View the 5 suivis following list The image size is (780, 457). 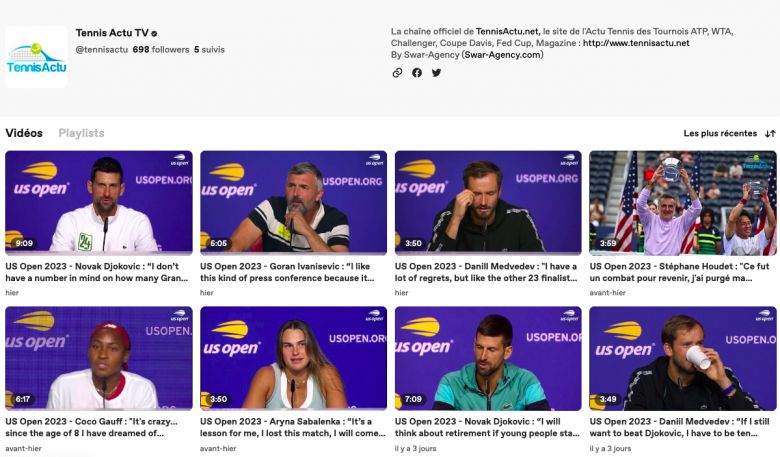210,49
